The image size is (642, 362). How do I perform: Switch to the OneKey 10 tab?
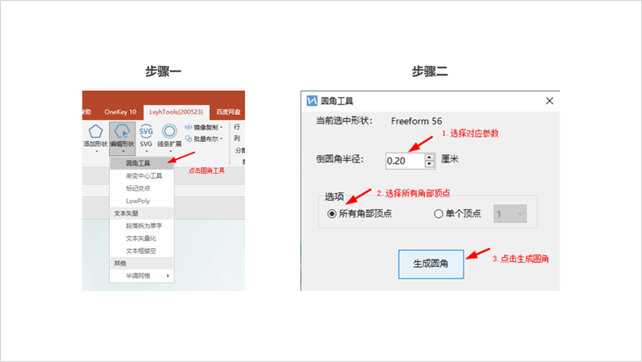coord(120,112)
